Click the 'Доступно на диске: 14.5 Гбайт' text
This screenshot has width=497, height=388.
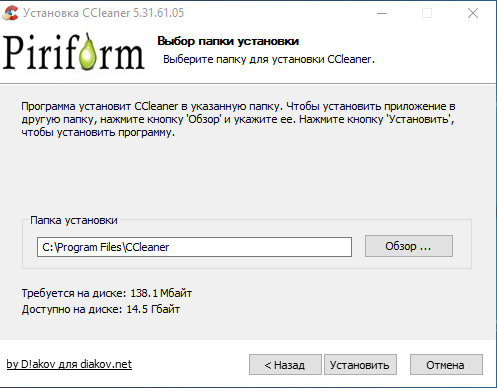click(101, 309)
